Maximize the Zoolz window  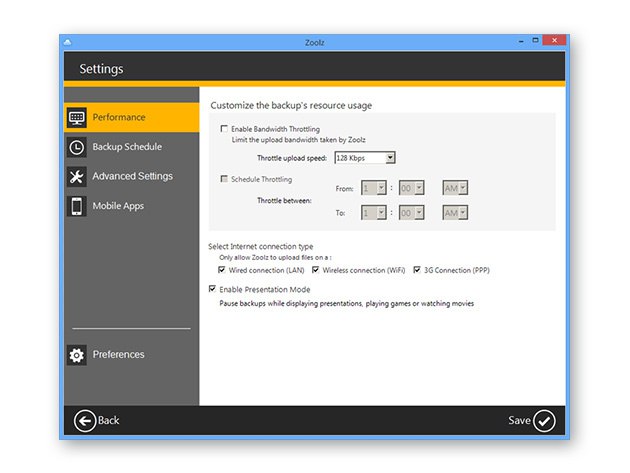coord(535,41)
